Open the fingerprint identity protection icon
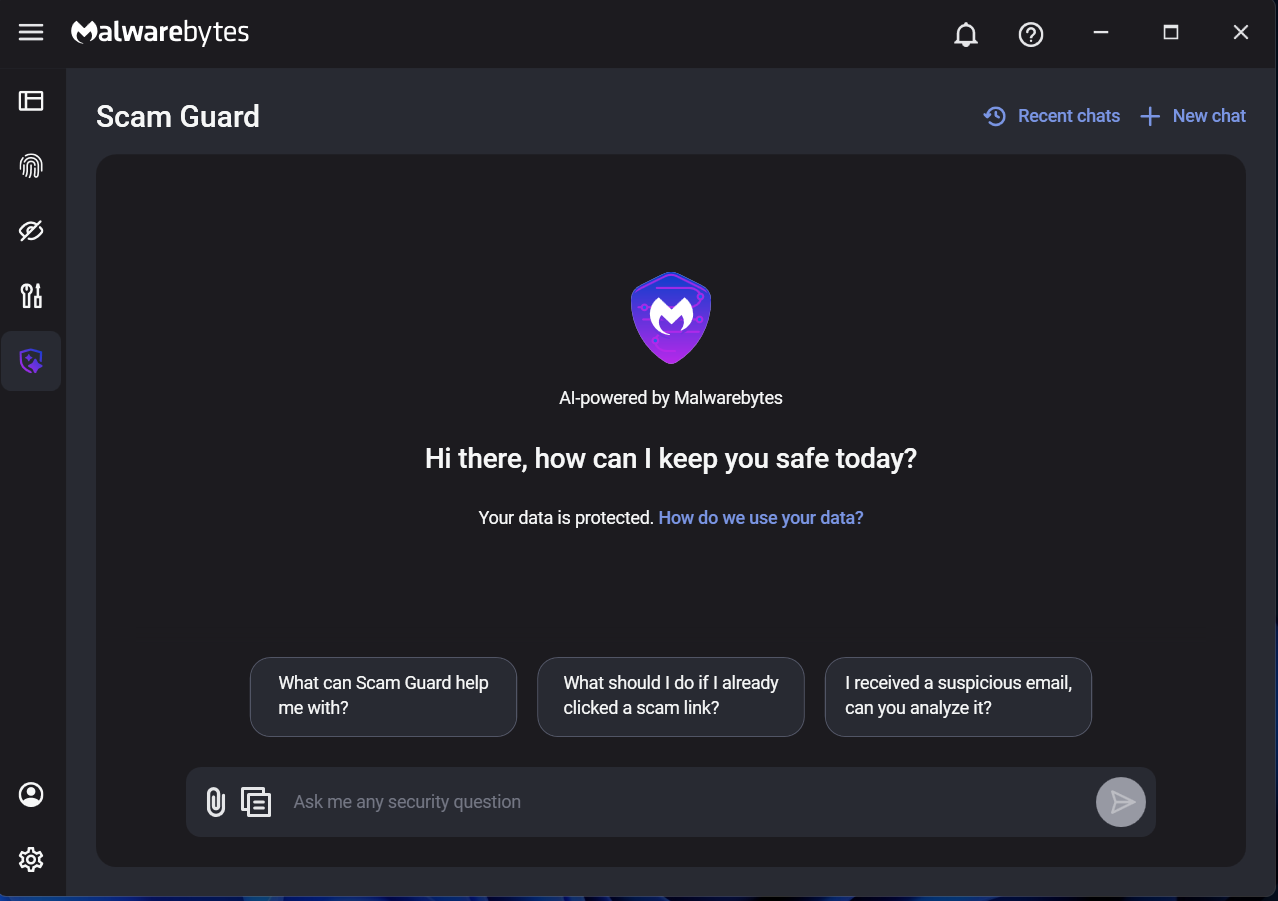 tap(31, 165)
